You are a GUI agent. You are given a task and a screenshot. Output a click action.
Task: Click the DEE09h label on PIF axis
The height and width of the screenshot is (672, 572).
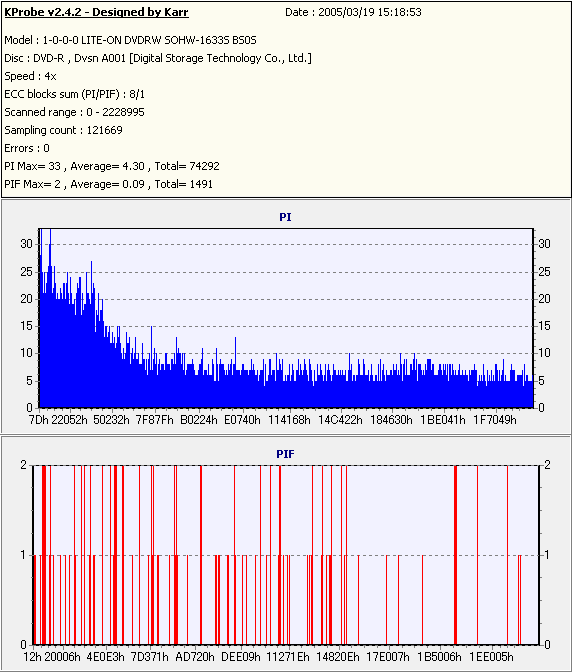pyautogui.click(x=240, y=657)
